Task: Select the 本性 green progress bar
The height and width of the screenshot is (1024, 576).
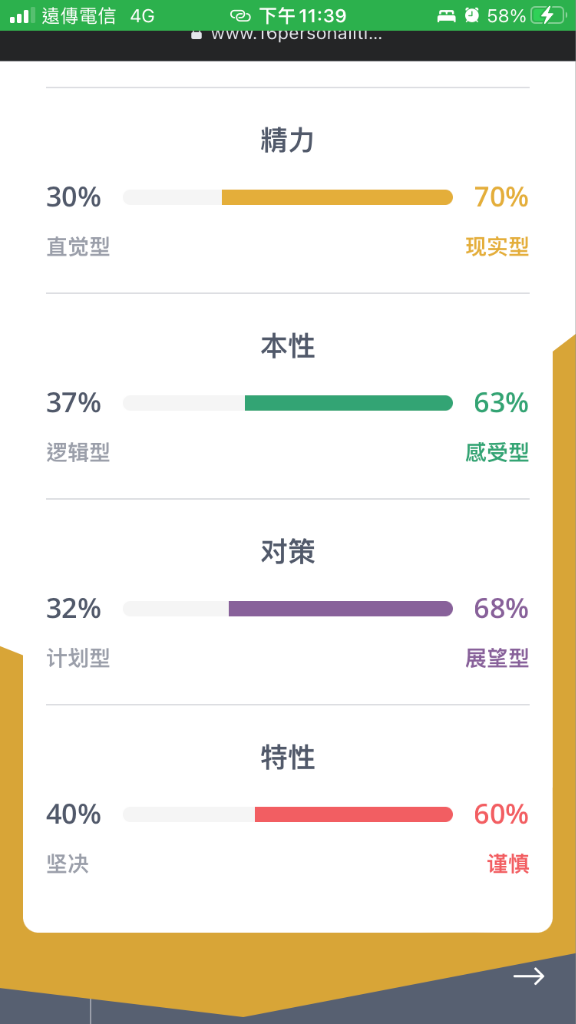Action: tap(288, 403)
